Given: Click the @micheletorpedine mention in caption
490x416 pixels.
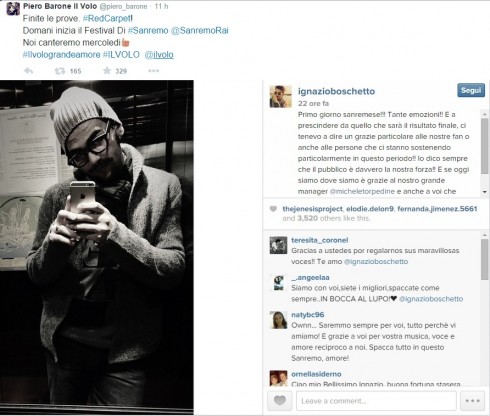Looking at the screenshot, I should 362,191.
